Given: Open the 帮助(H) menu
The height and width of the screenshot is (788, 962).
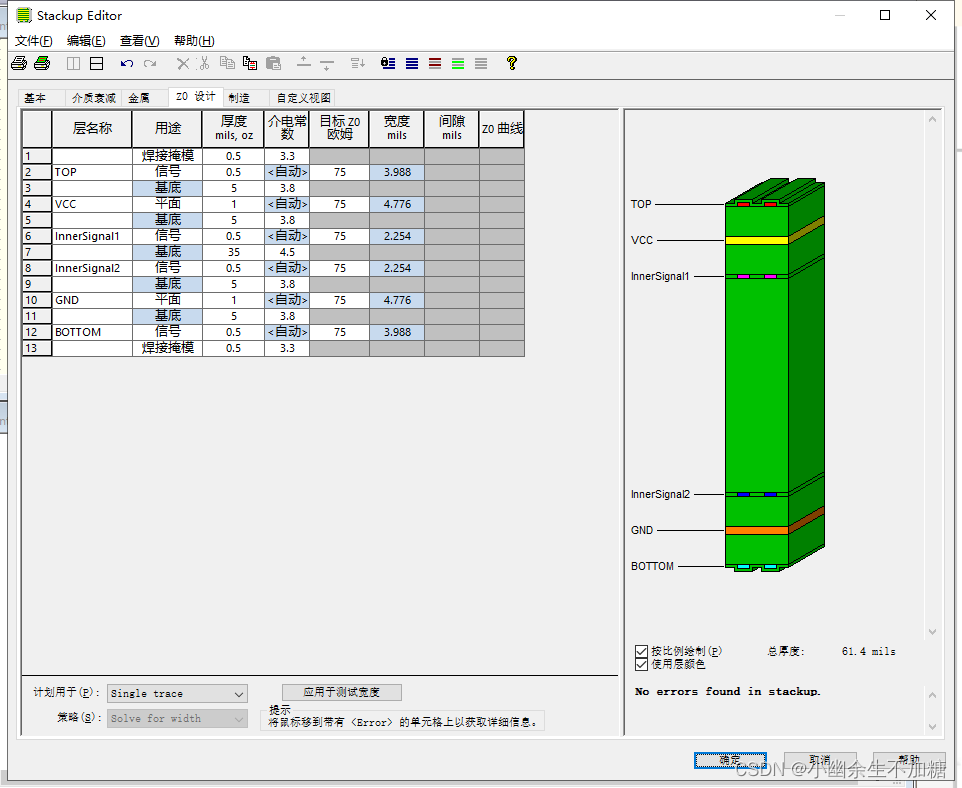Looking at the screenshot, I should [x=194, y=41].
